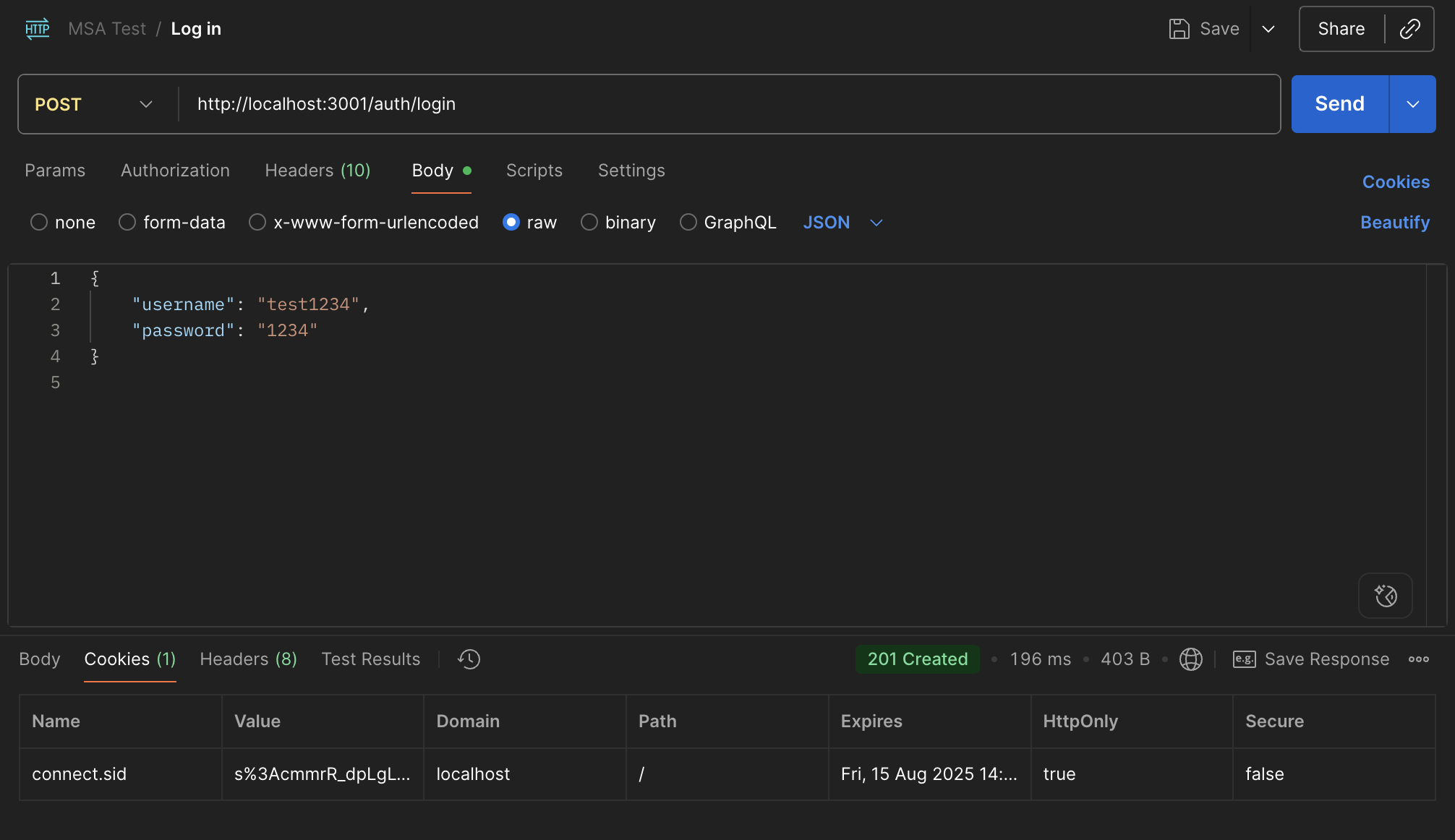
Task: Select the none body type radio
Action: point(39,223)
